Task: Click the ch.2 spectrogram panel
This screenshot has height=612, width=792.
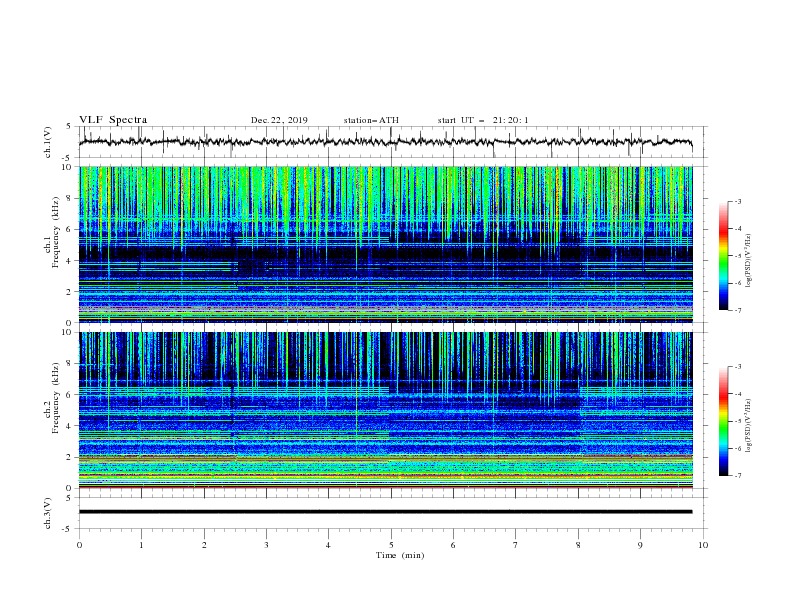Action: [x=385, y=410]
